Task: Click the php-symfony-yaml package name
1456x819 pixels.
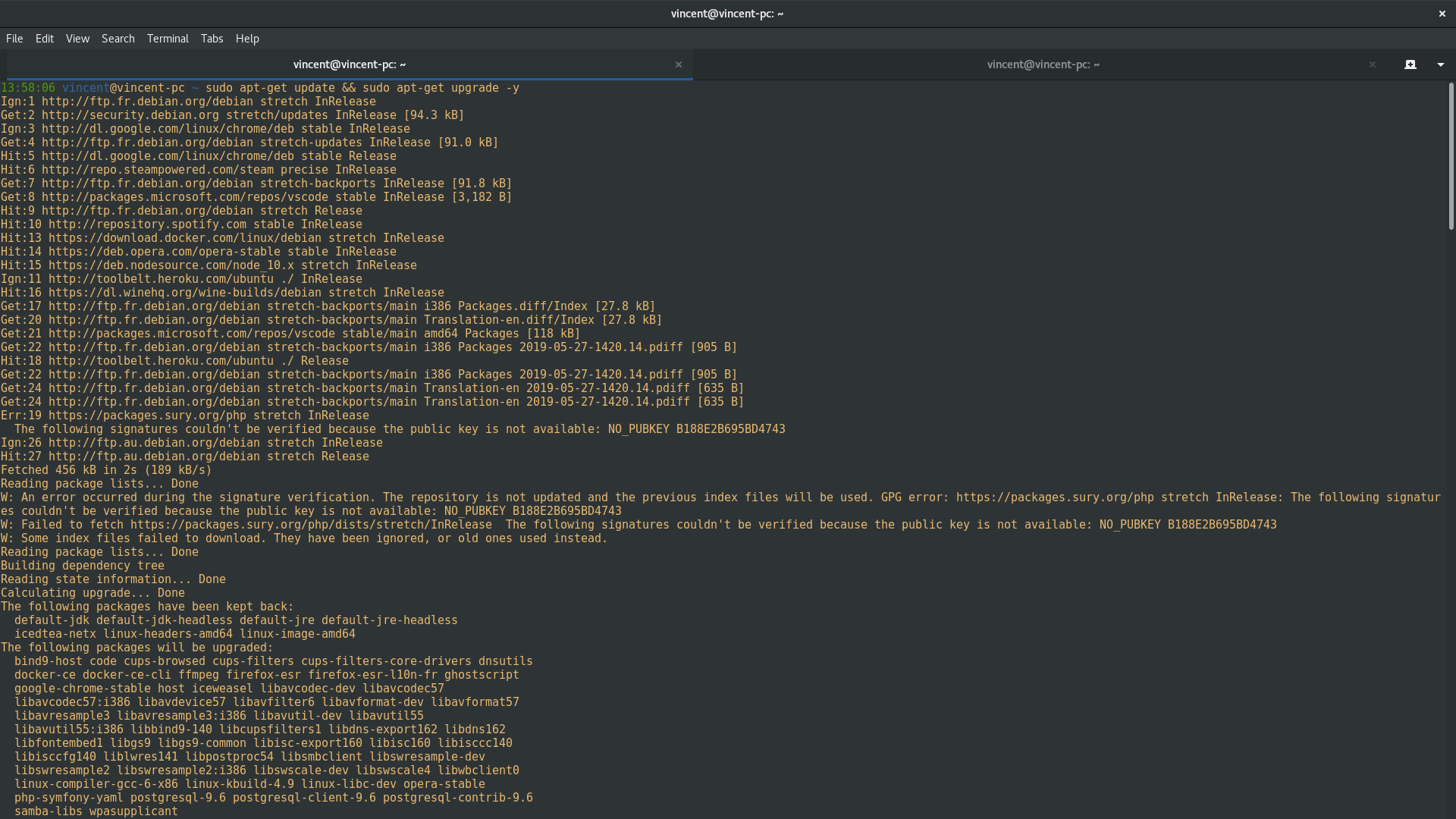Action: click(69, 798)
